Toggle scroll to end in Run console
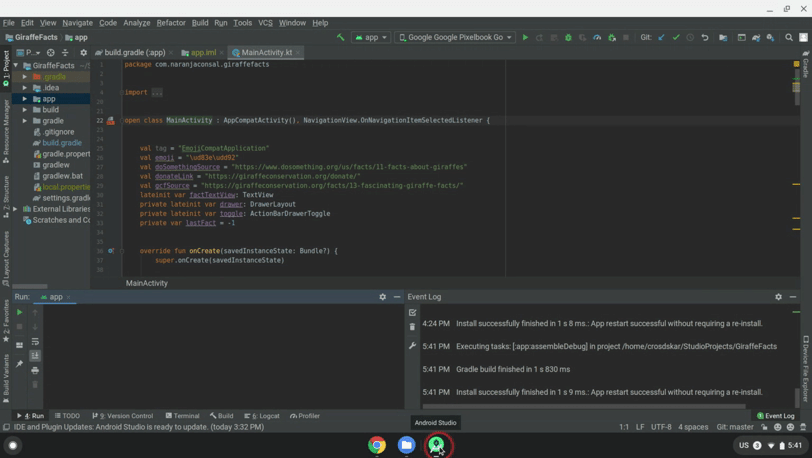 35,356
